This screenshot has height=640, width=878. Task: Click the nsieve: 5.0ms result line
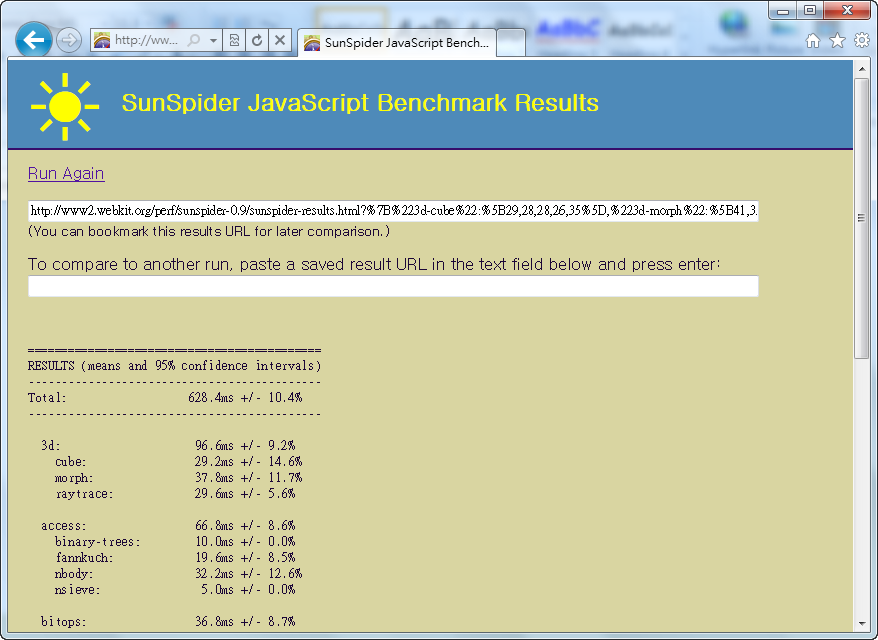click(x=175, y=590)
